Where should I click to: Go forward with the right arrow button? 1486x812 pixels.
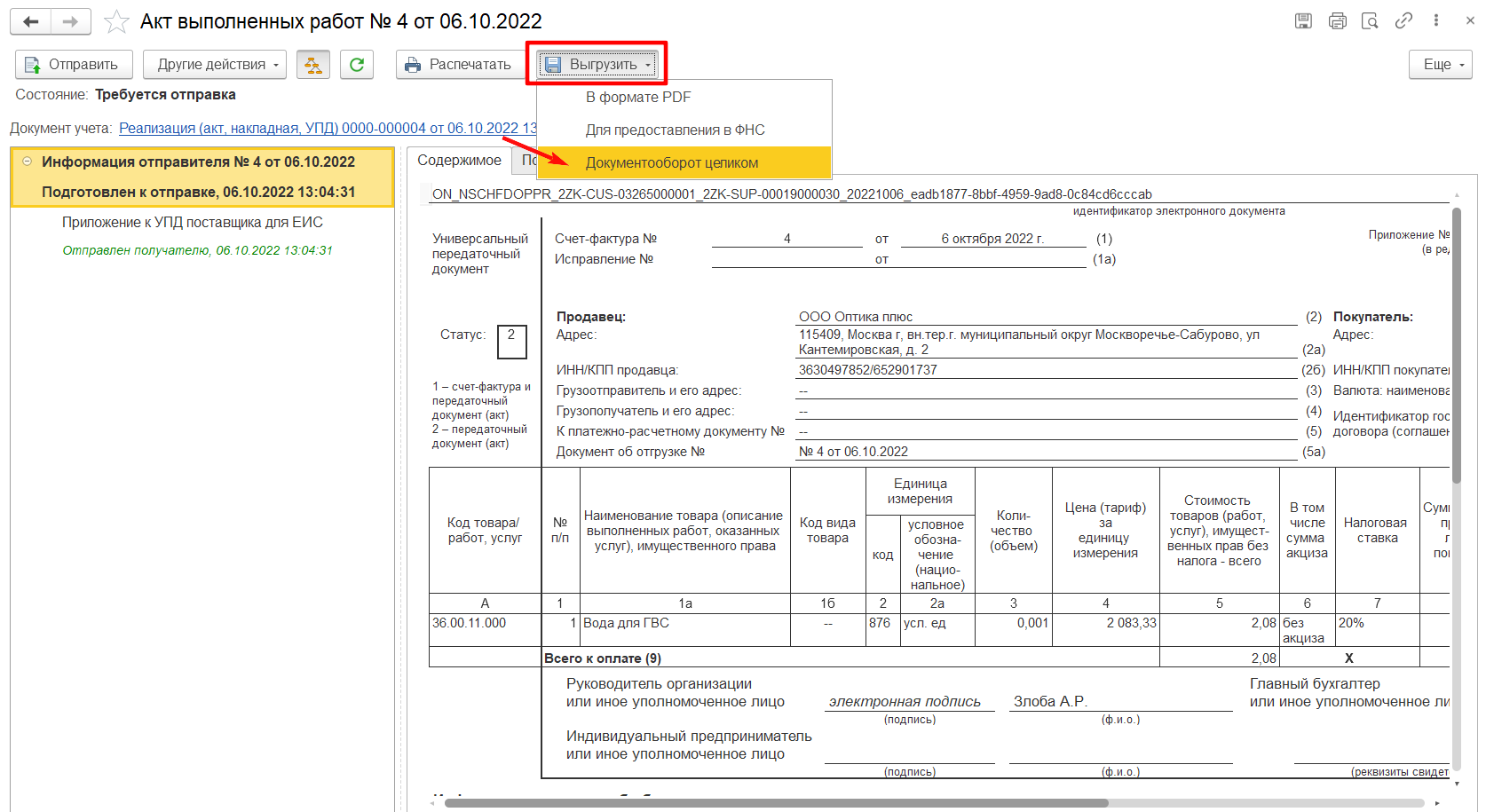[71, 21]
